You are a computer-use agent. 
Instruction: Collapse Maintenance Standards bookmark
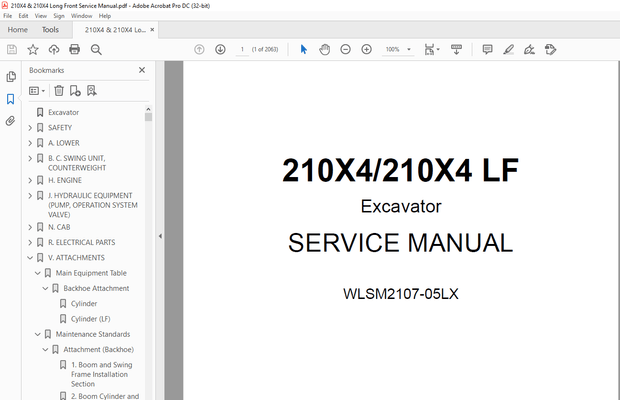click(38, 334)
